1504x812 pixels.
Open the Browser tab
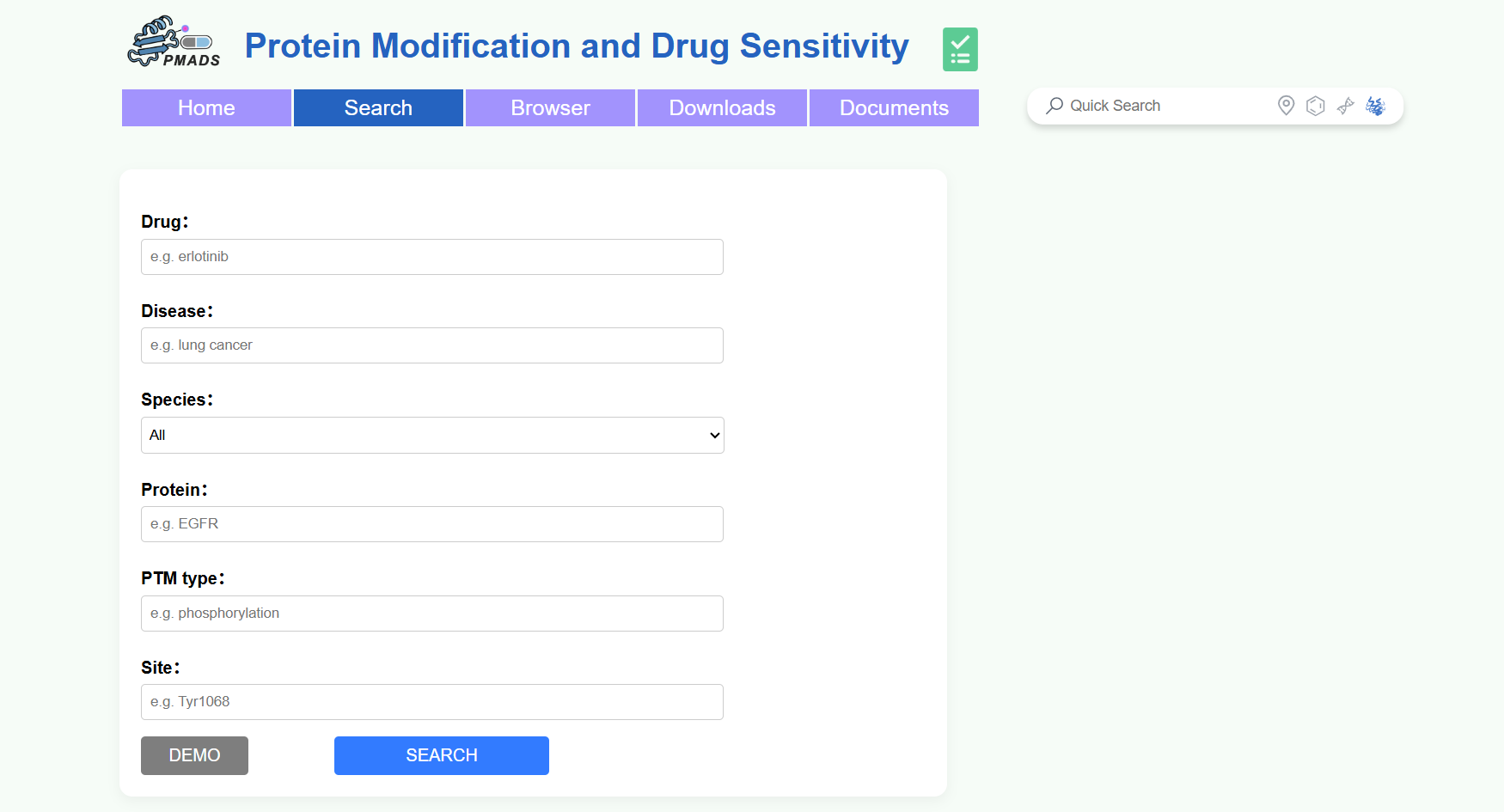point(550,108)
